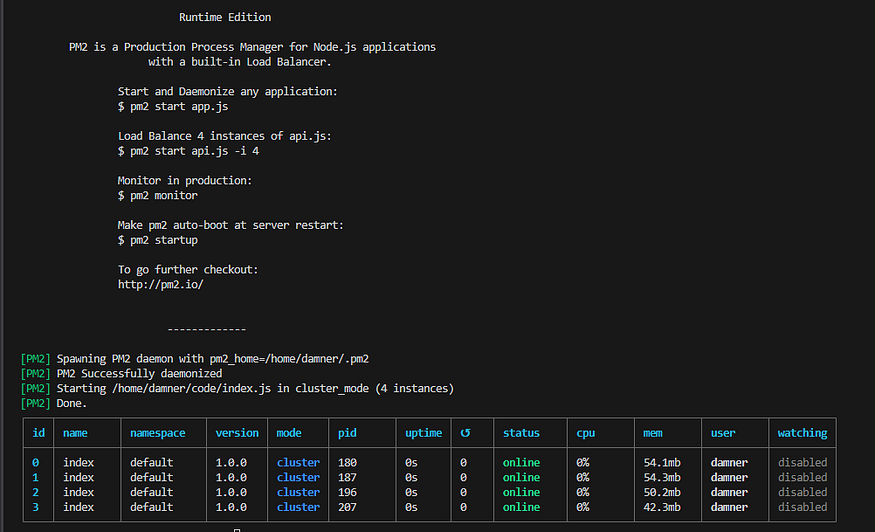This screenshot has width=875, height=532.
Task: Click the 'watching' column header
Action: (802, 433)
